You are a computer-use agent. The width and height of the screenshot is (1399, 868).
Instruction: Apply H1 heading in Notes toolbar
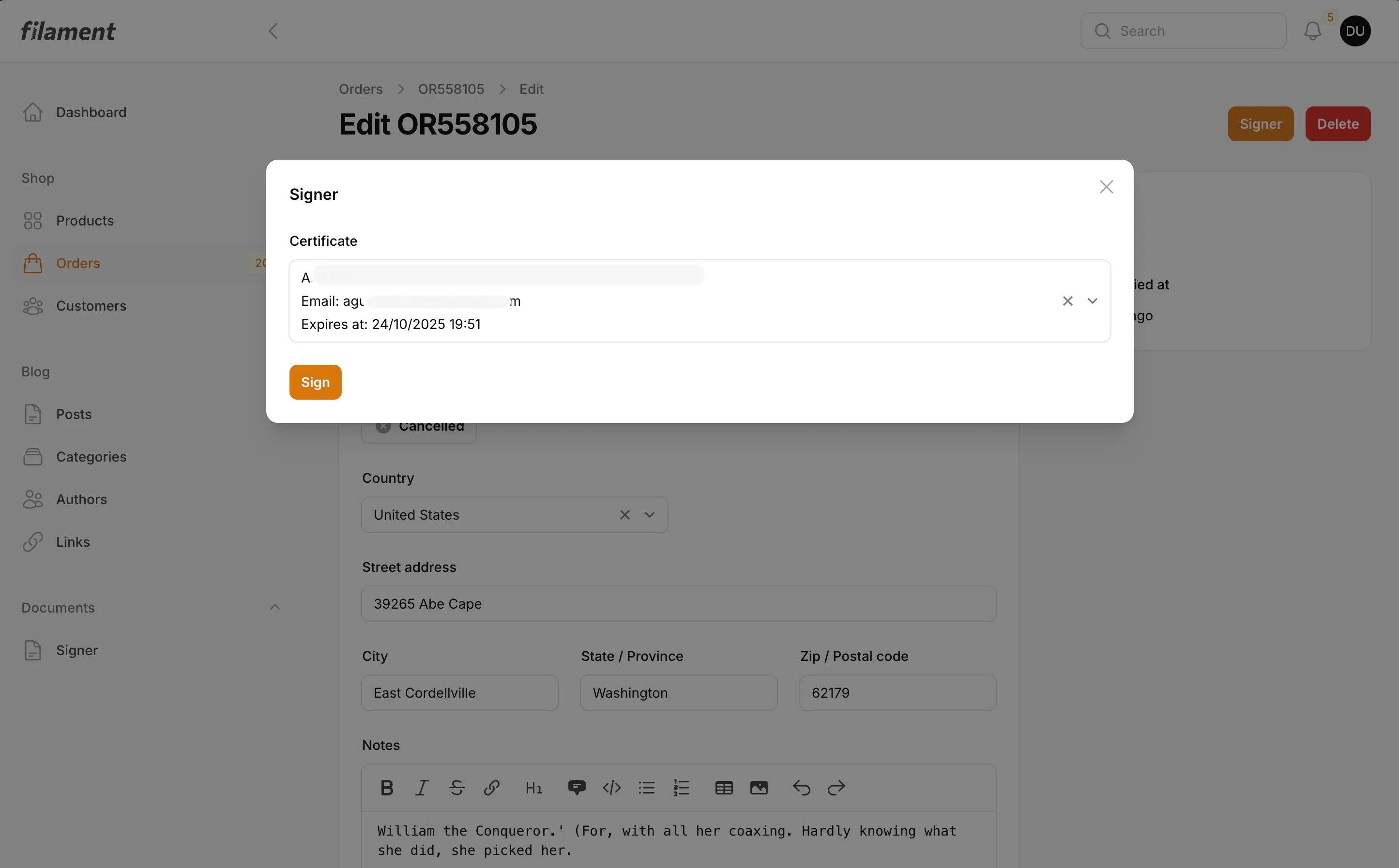(x=533, y=788)
